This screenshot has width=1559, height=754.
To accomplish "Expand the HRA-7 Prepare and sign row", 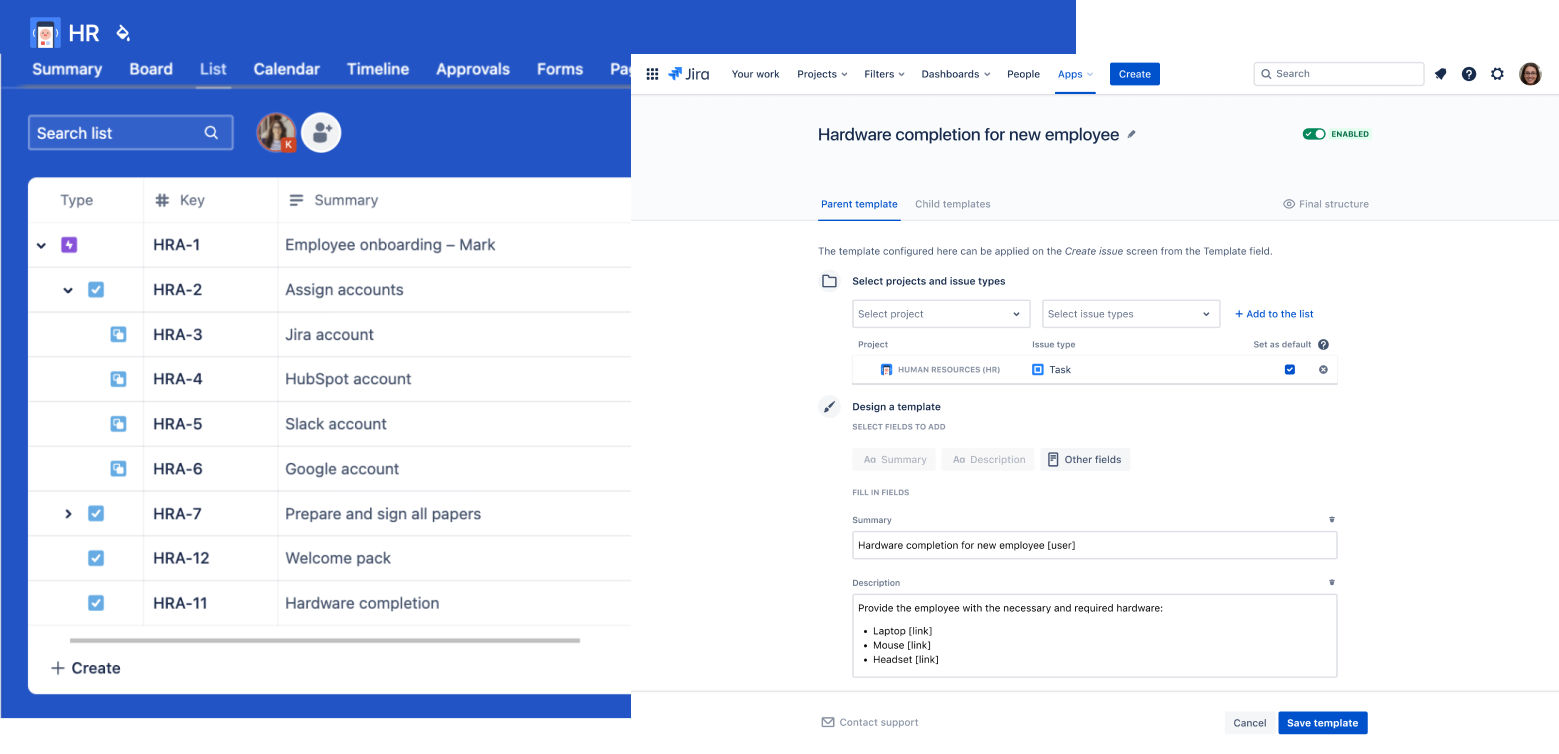I will (x=68, y=514).
